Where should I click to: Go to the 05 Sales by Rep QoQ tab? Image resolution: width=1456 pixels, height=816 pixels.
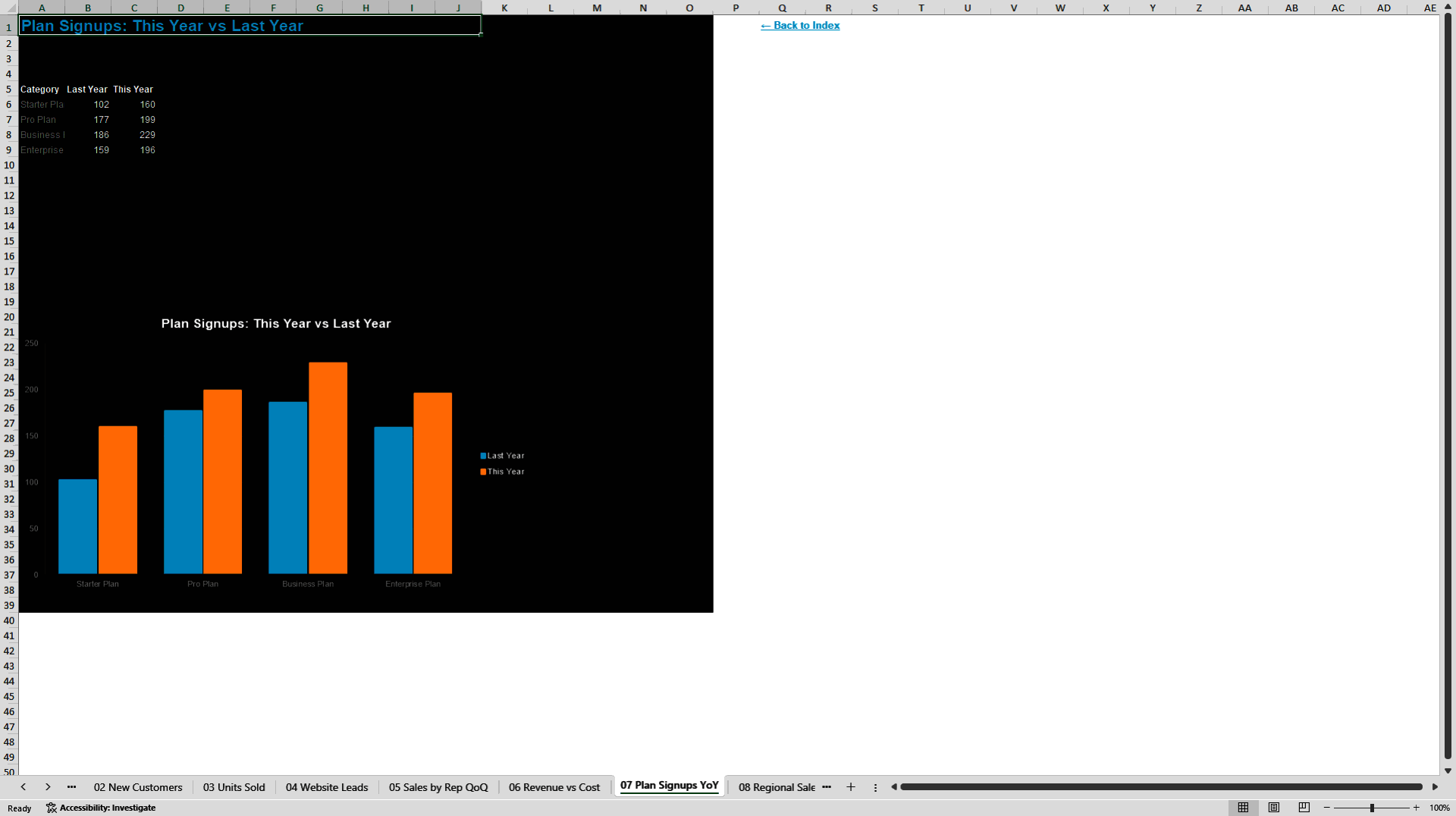click(438, 787)
